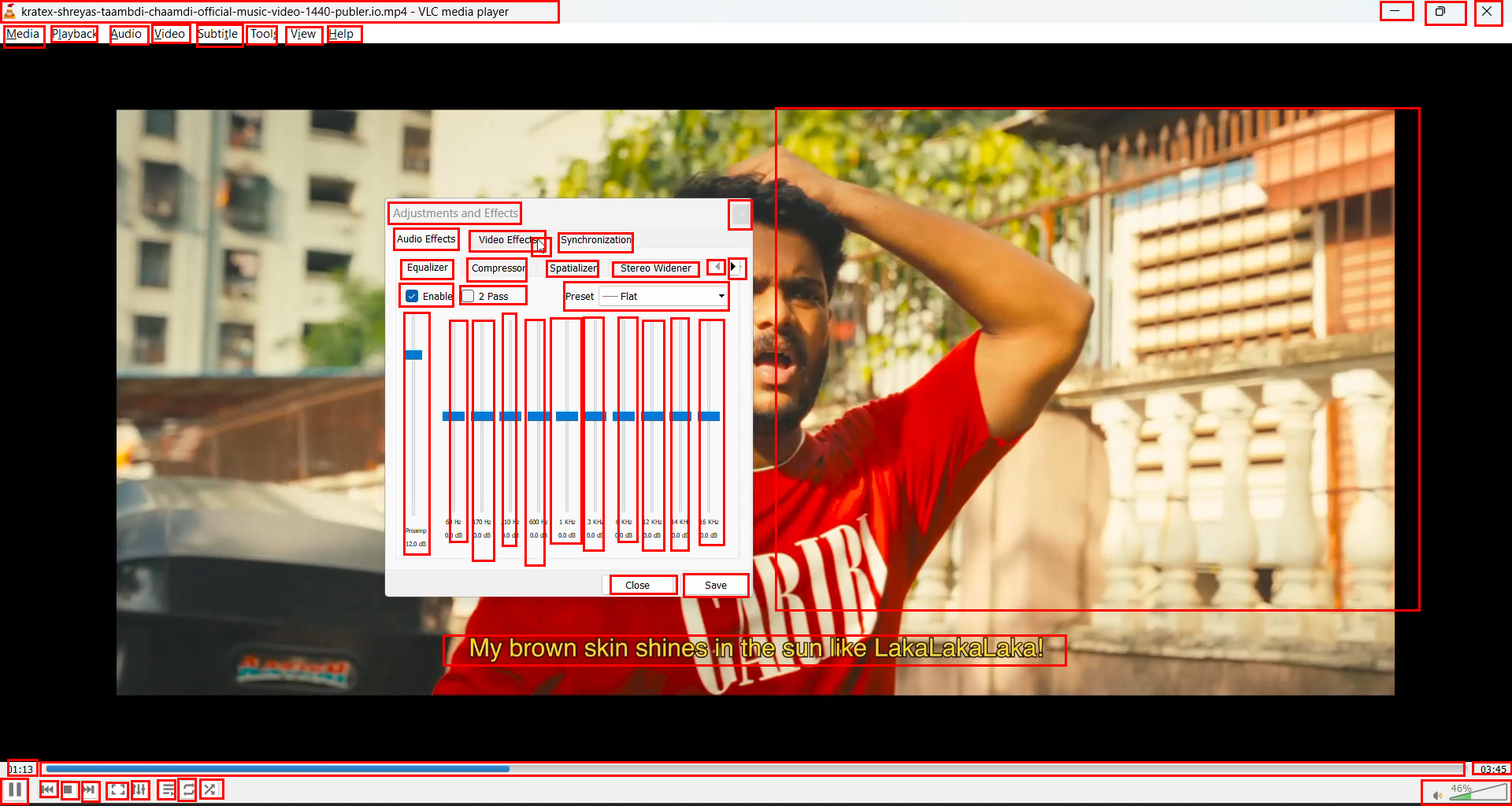Stop playback with the stop button
Viewport: 1512px width, 806px height.
click(69, 789)
